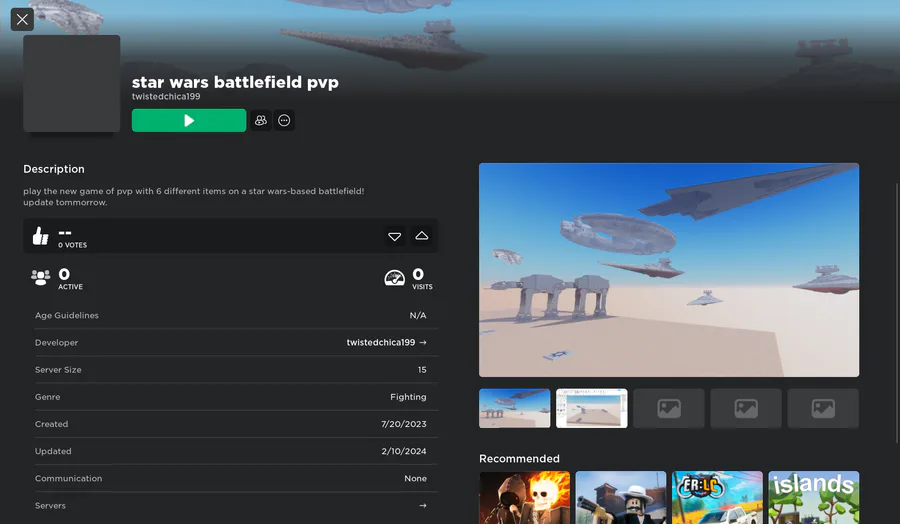900x524 pixels.
Task: Select the third empty image placeholder thumbnail
Action: click(x=669, y=408)
